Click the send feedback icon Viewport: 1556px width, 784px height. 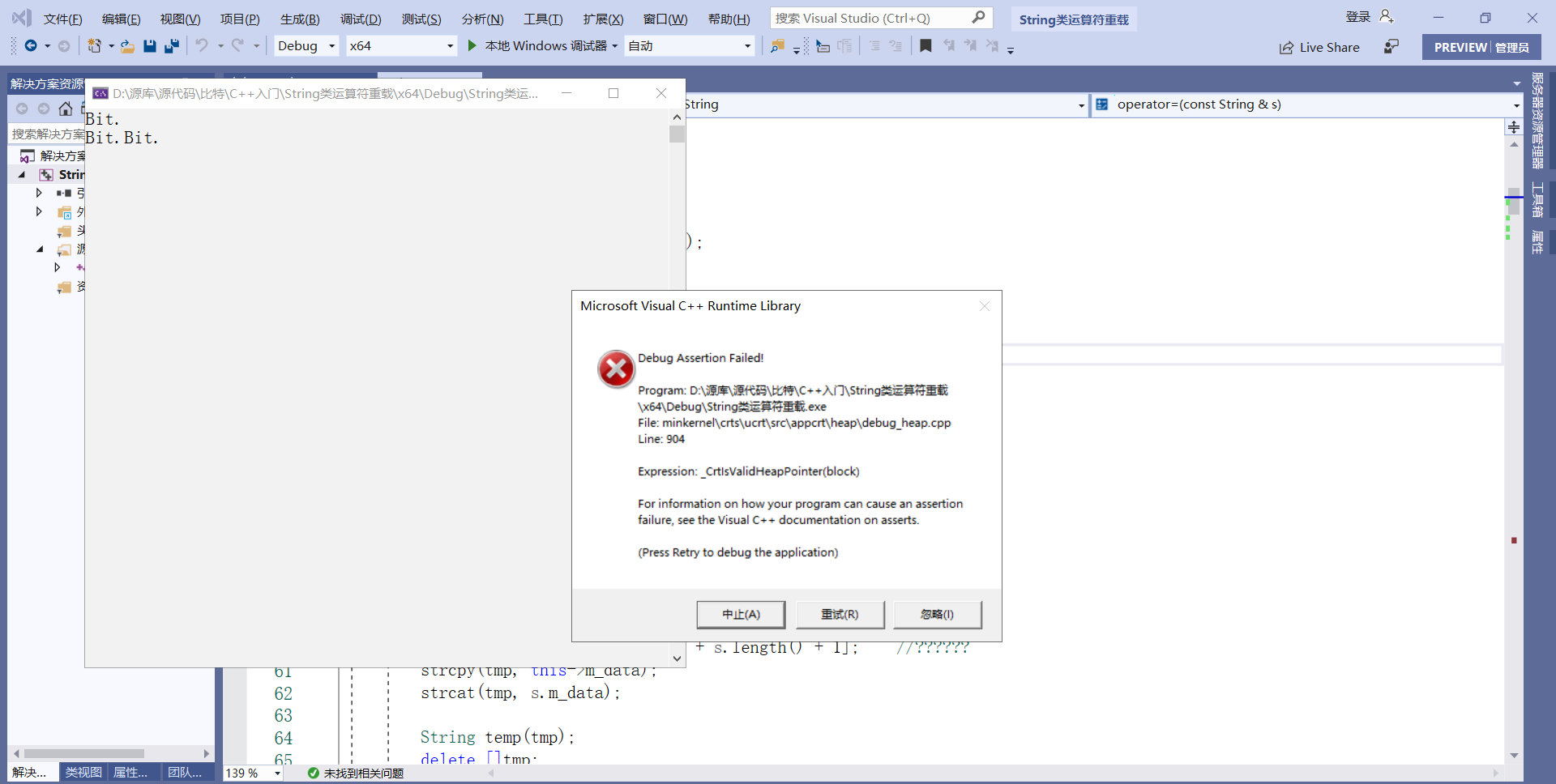click(x=1391, y=47)
